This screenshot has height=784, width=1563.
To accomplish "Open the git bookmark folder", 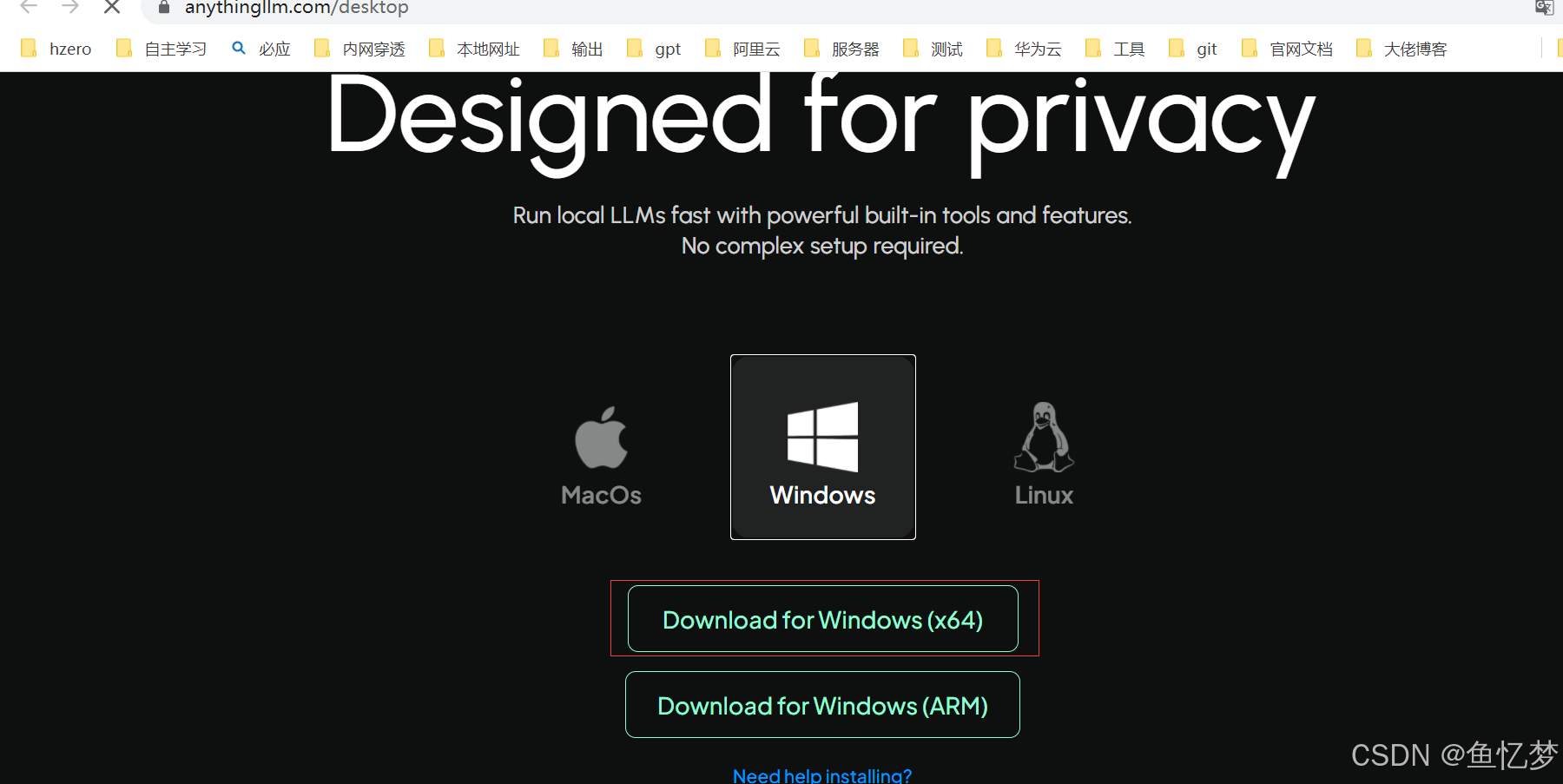I will pos(1193,49).
